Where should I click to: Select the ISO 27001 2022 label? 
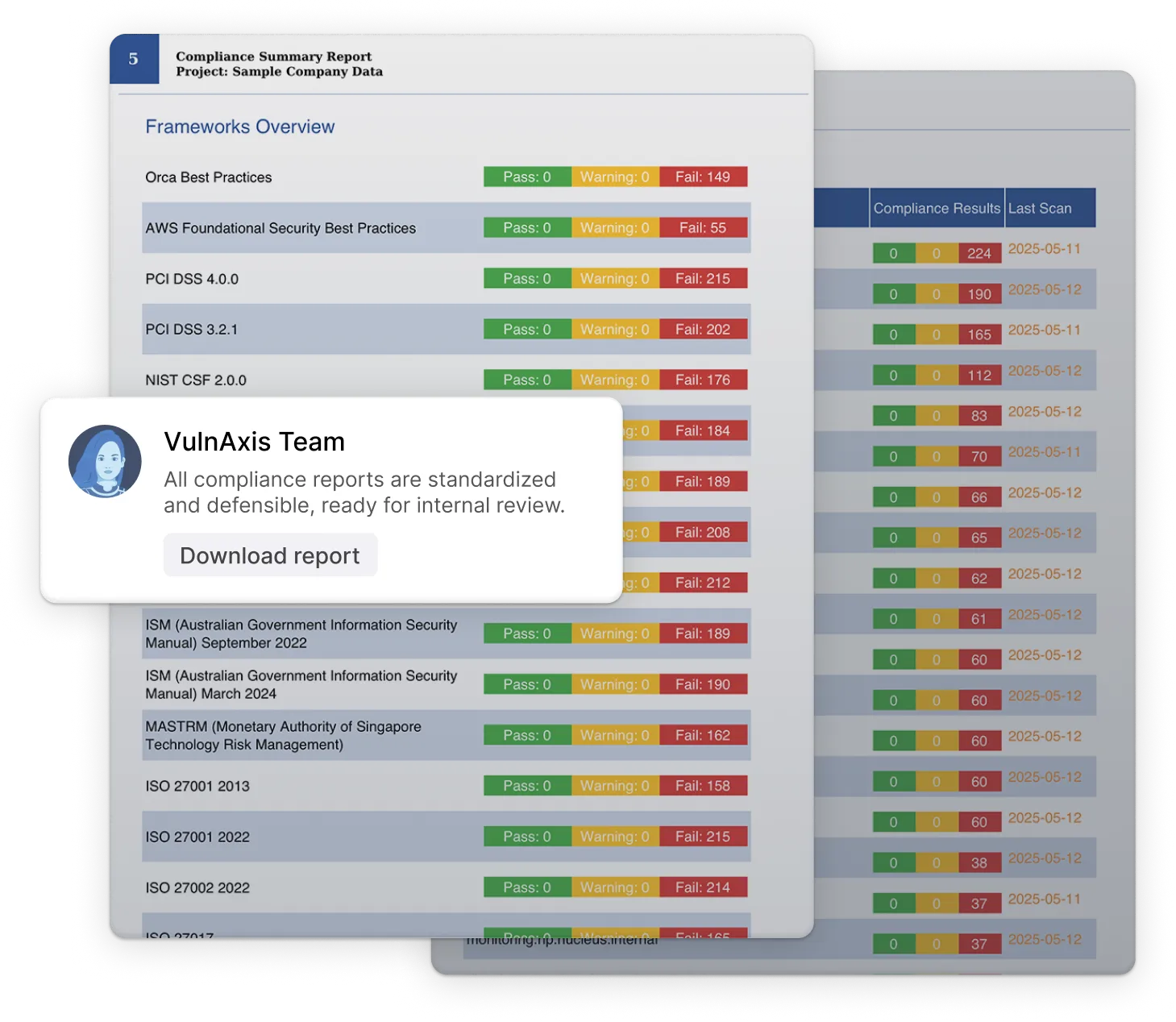tap(197, 837)
